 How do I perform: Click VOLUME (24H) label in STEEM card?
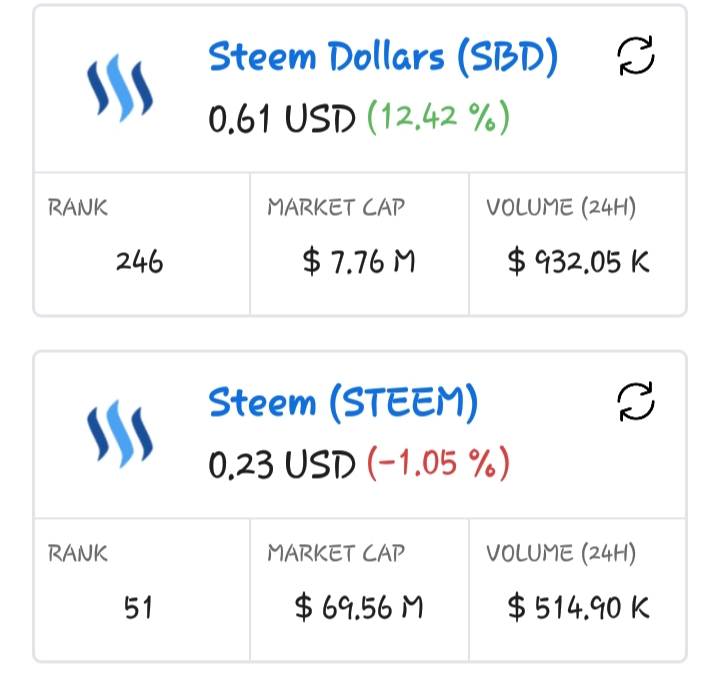tap(561, 553)
